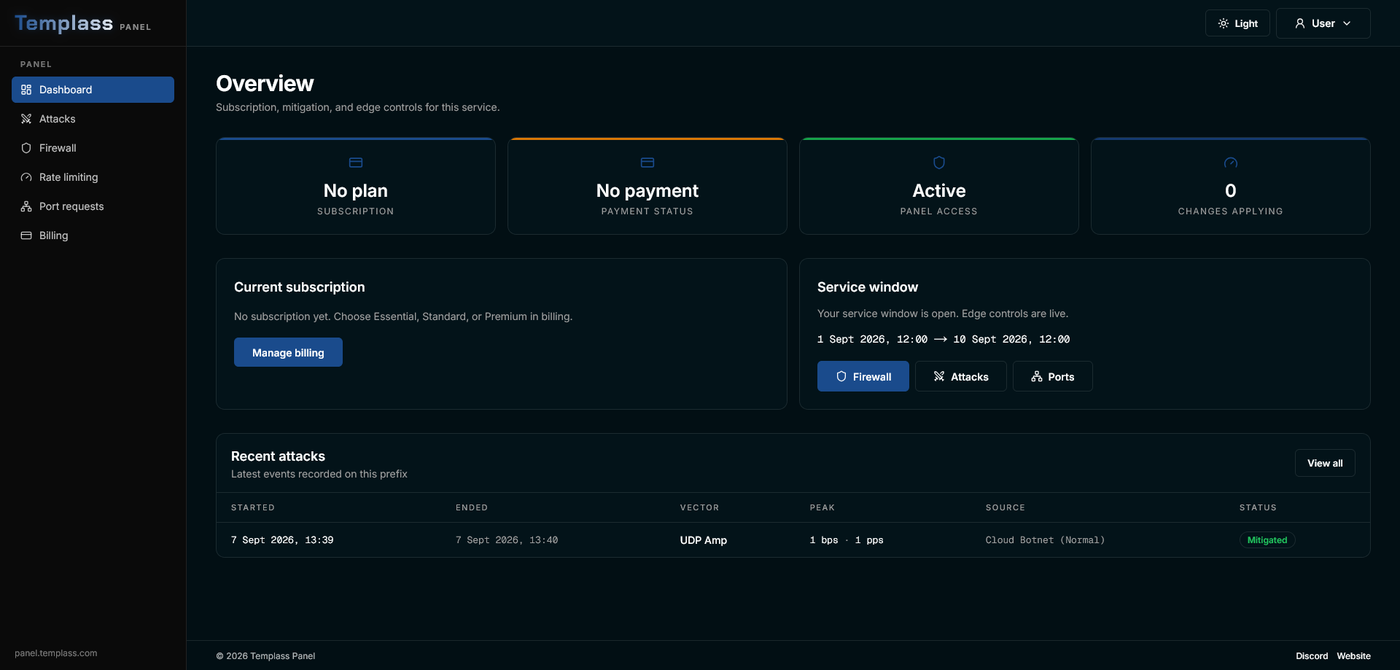The height and width of the screenshot is (670, 1400).
Task: Click the Dashboard grid icon in sidebar
Action: click(x=26, y=90)
